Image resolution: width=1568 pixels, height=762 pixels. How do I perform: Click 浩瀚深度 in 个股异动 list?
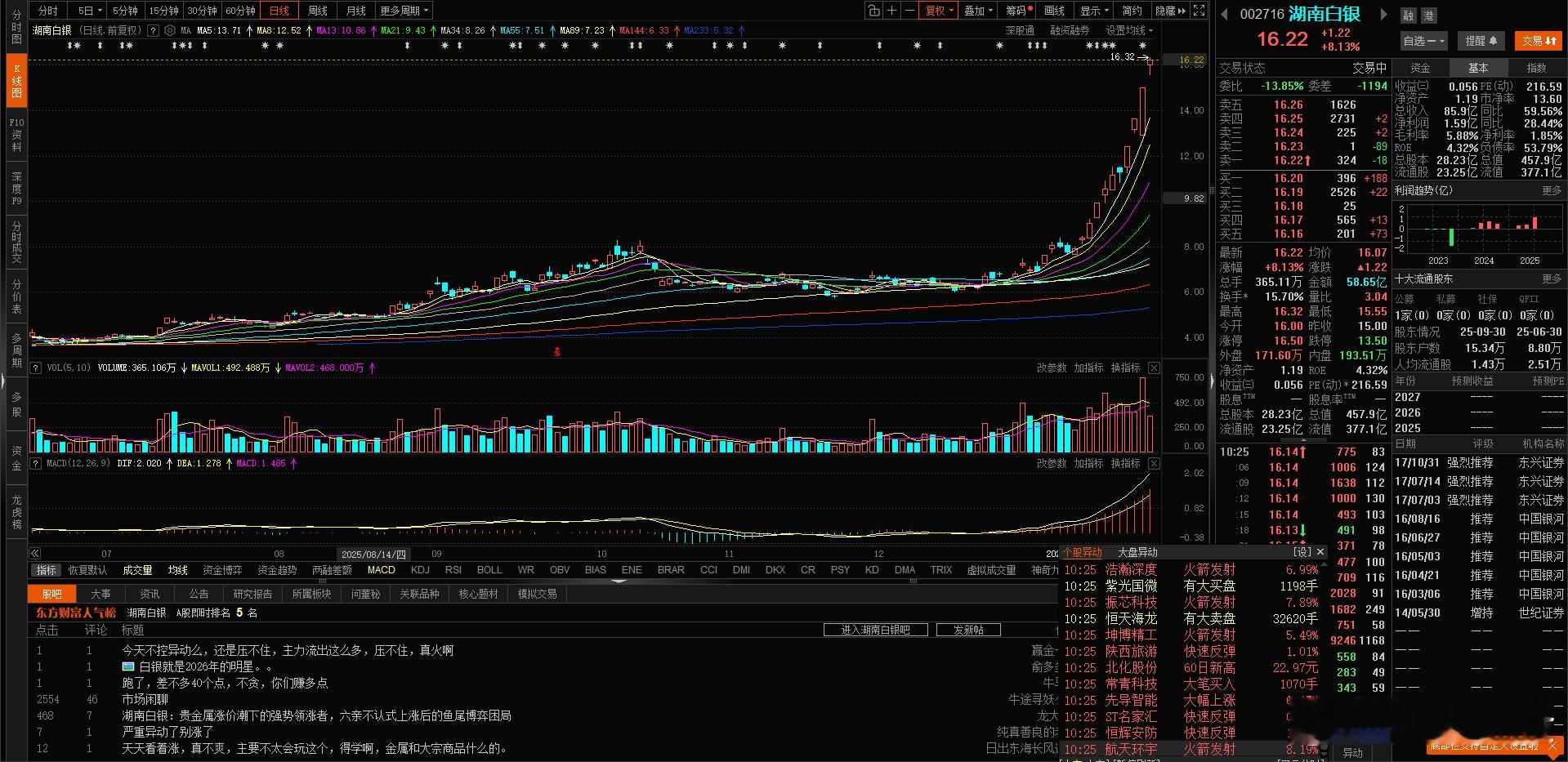point(1131,569)
